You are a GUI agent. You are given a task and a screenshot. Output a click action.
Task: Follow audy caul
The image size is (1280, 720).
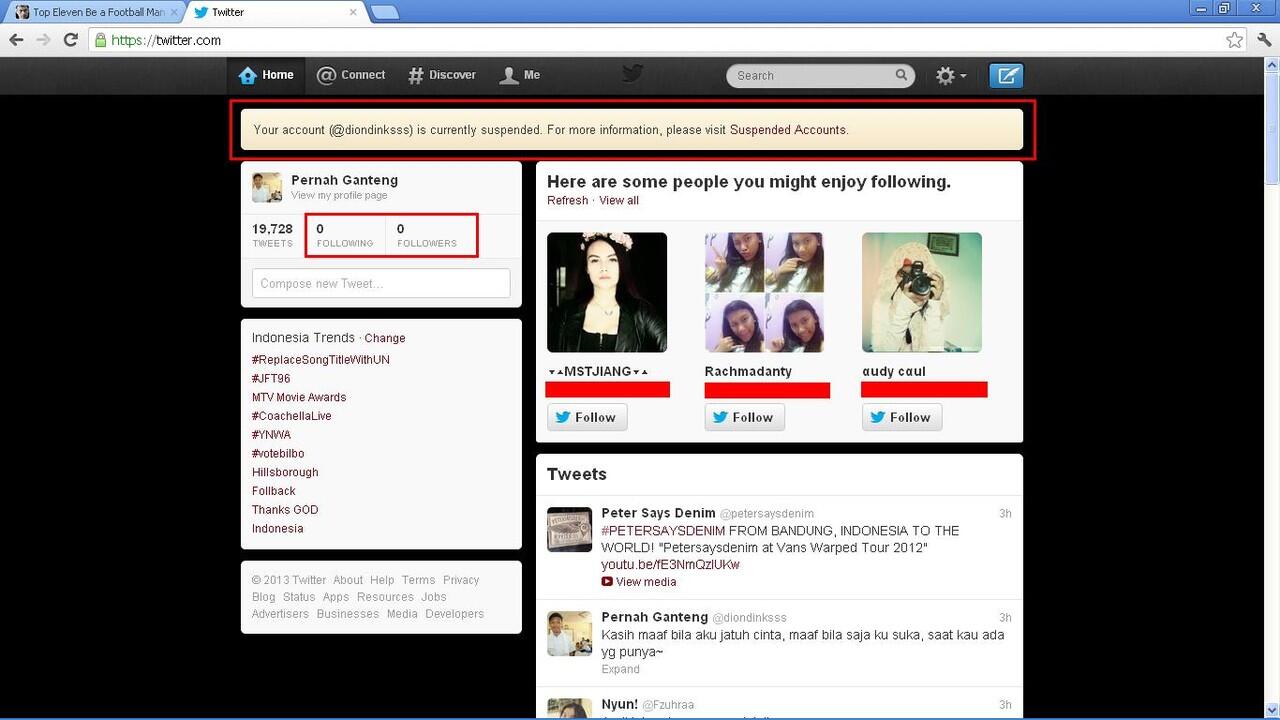point(902,417)
